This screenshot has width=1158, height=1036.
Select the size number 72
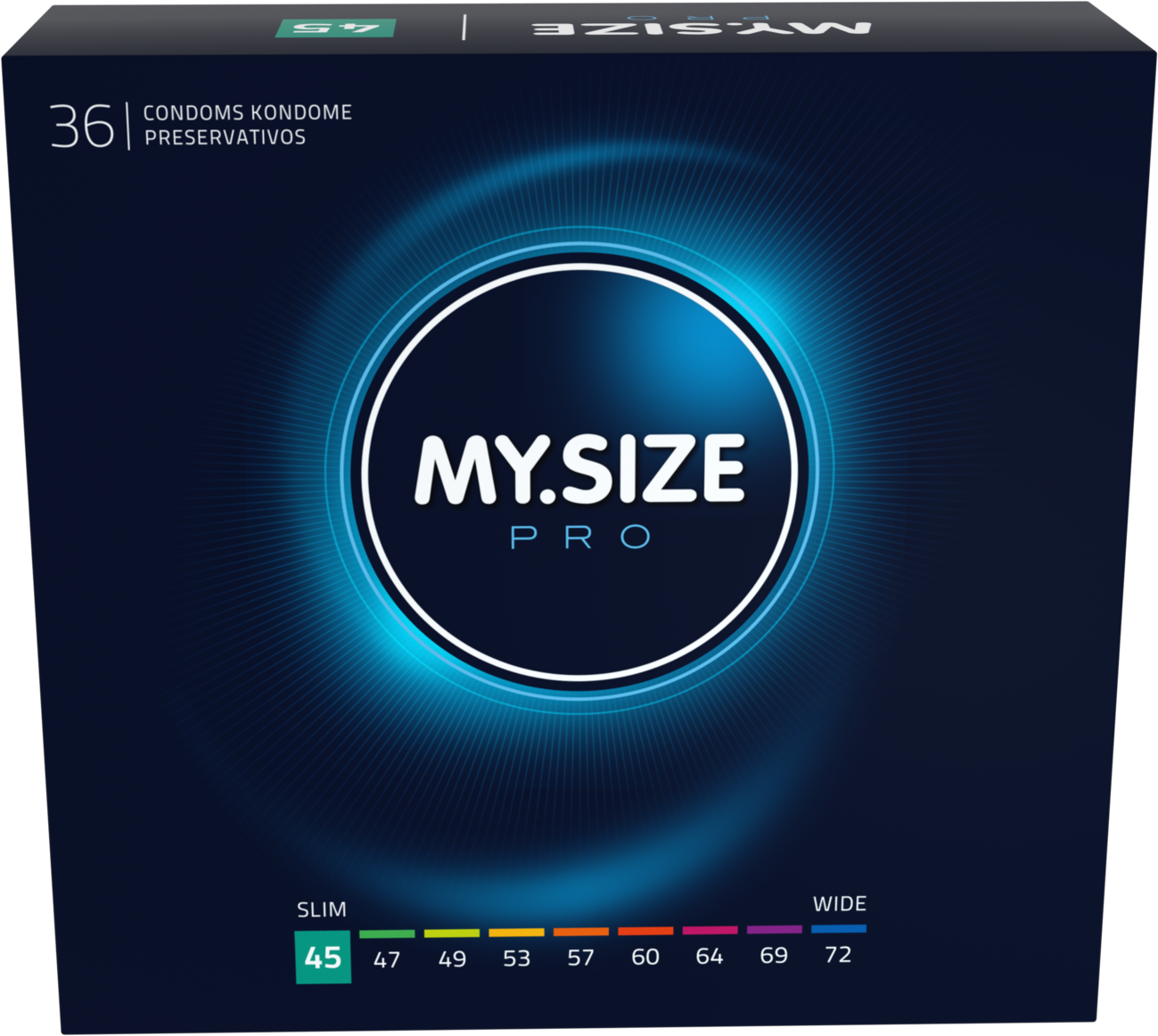click(838, 955)
